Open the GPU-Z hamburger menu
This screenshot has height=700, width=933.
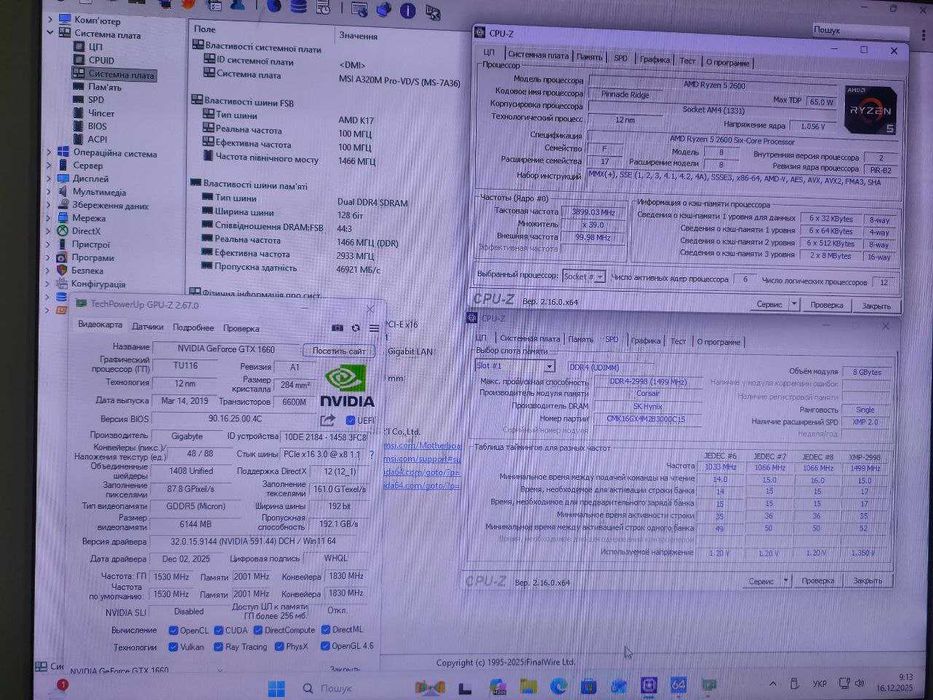pos(374,328)
